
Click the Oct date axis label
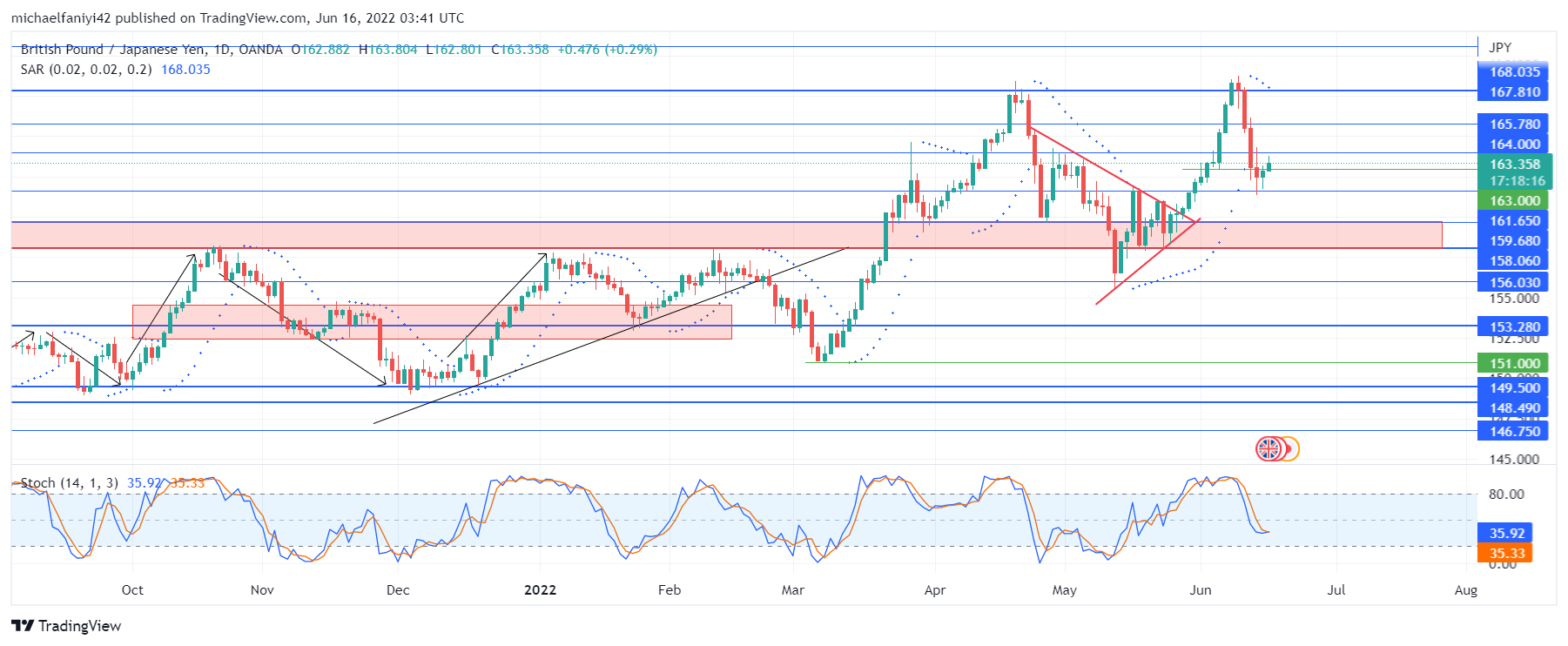click(x=132, y=590)
